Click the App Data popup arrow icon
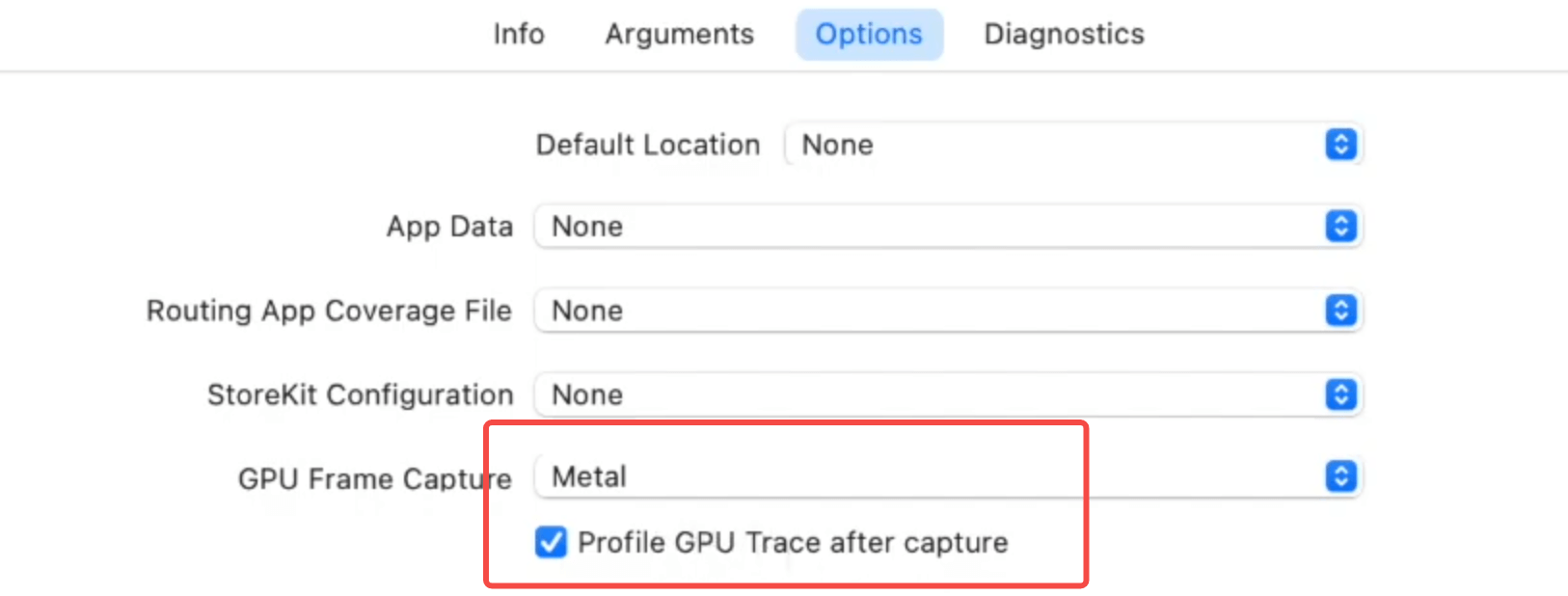The image size is (1568, 596). (1340, 227)
